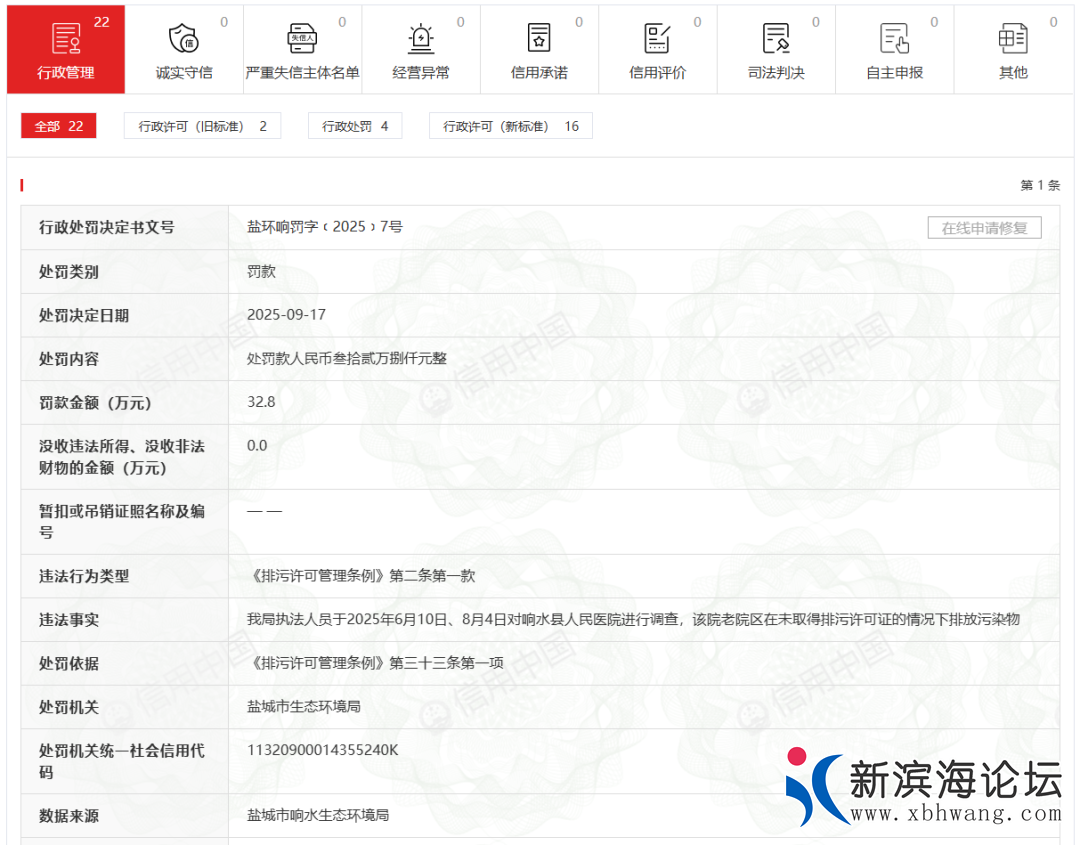Click the 信用评价 checklist icon

pyautogui.click(x=657, y=38)
